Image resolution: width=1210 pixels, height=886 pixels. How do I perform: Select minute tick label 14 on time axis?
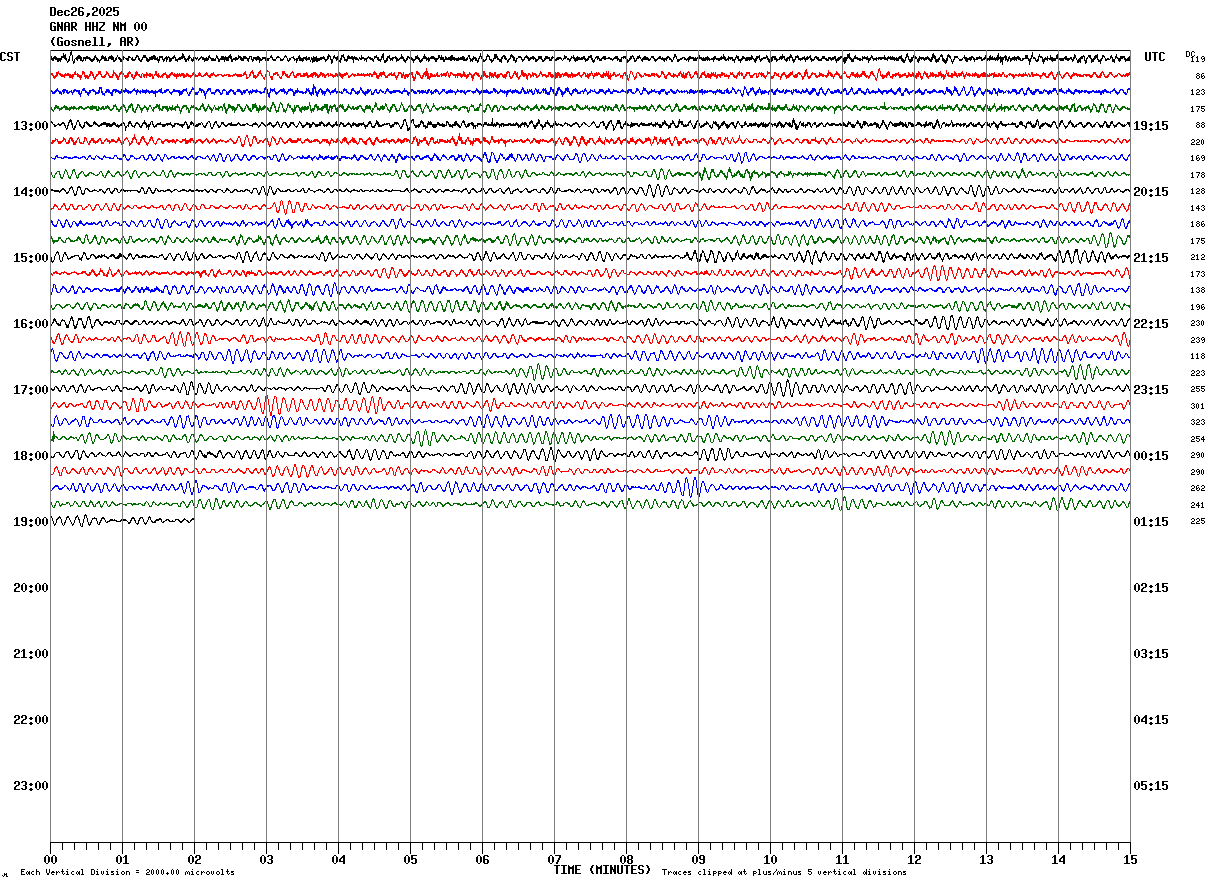[x=1058, y=860]
